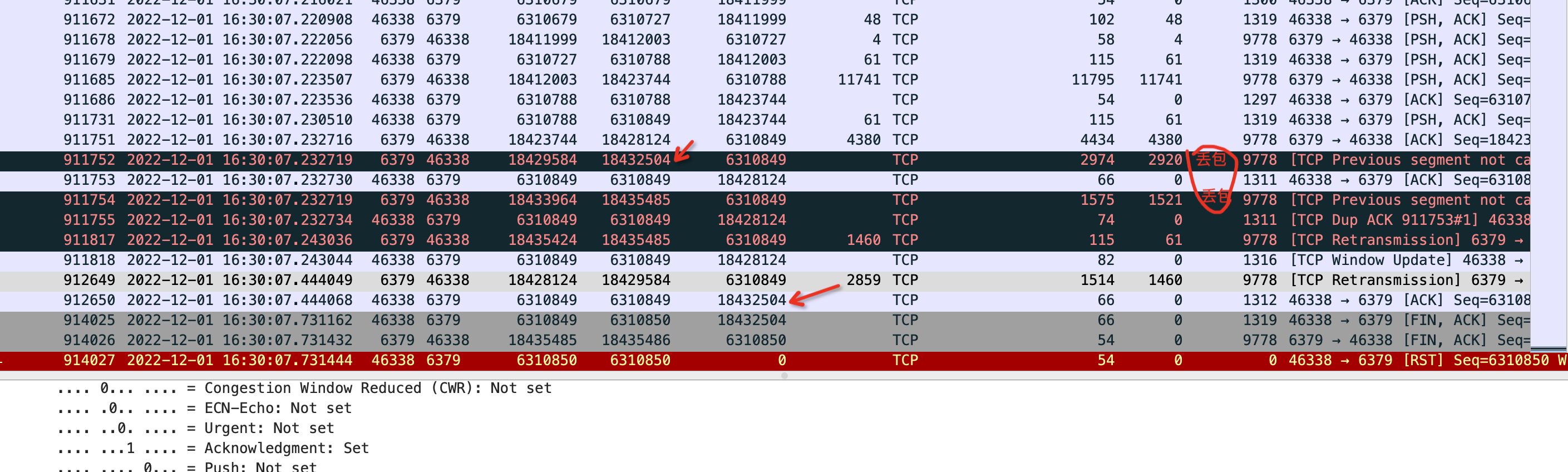This screenshot has height=472, width=1568.
Task: Select ECN-Echo: Not set flag line
Action: (204, 408)
